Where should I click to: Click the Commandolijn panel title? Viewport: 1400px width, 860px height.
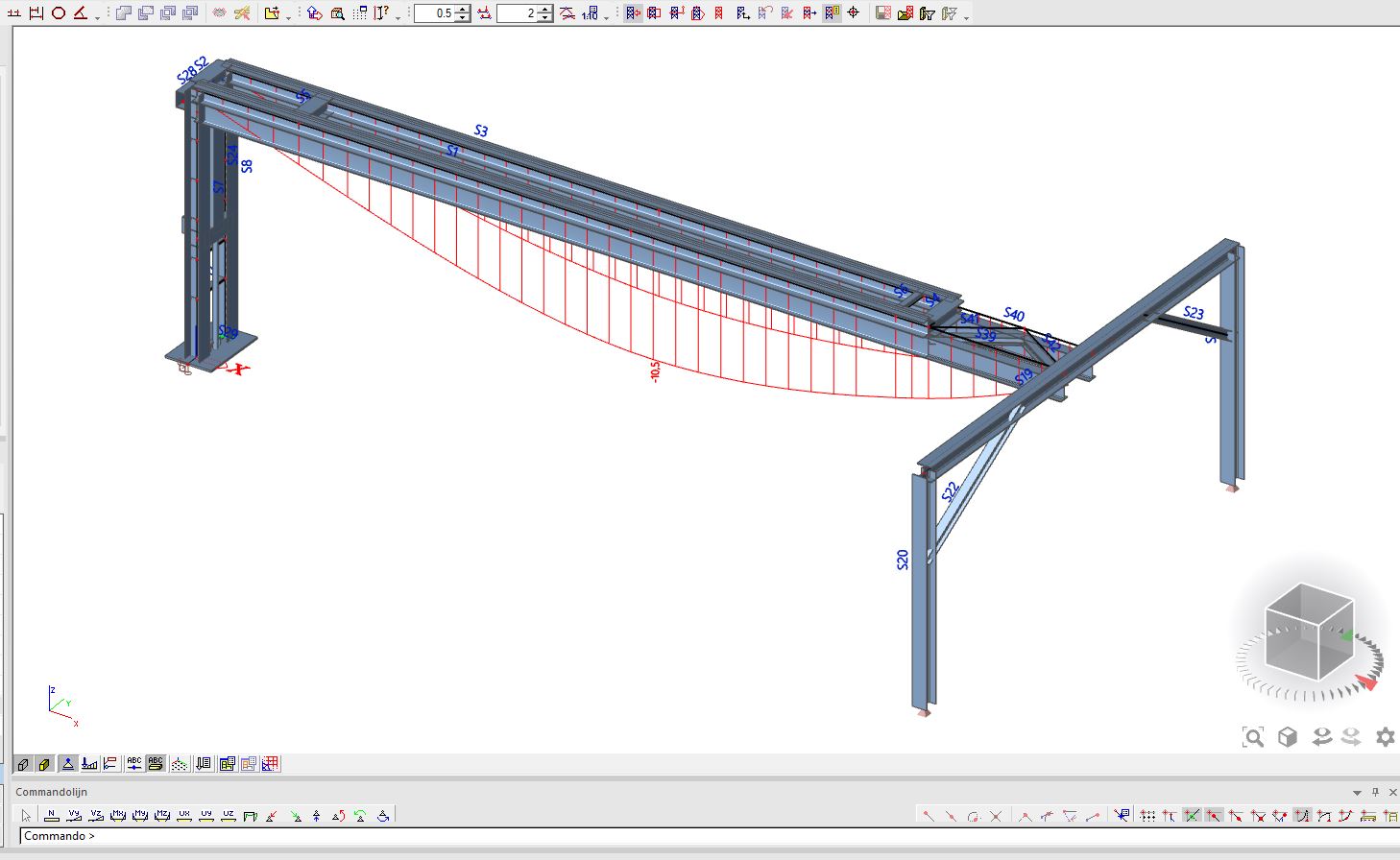52,792
